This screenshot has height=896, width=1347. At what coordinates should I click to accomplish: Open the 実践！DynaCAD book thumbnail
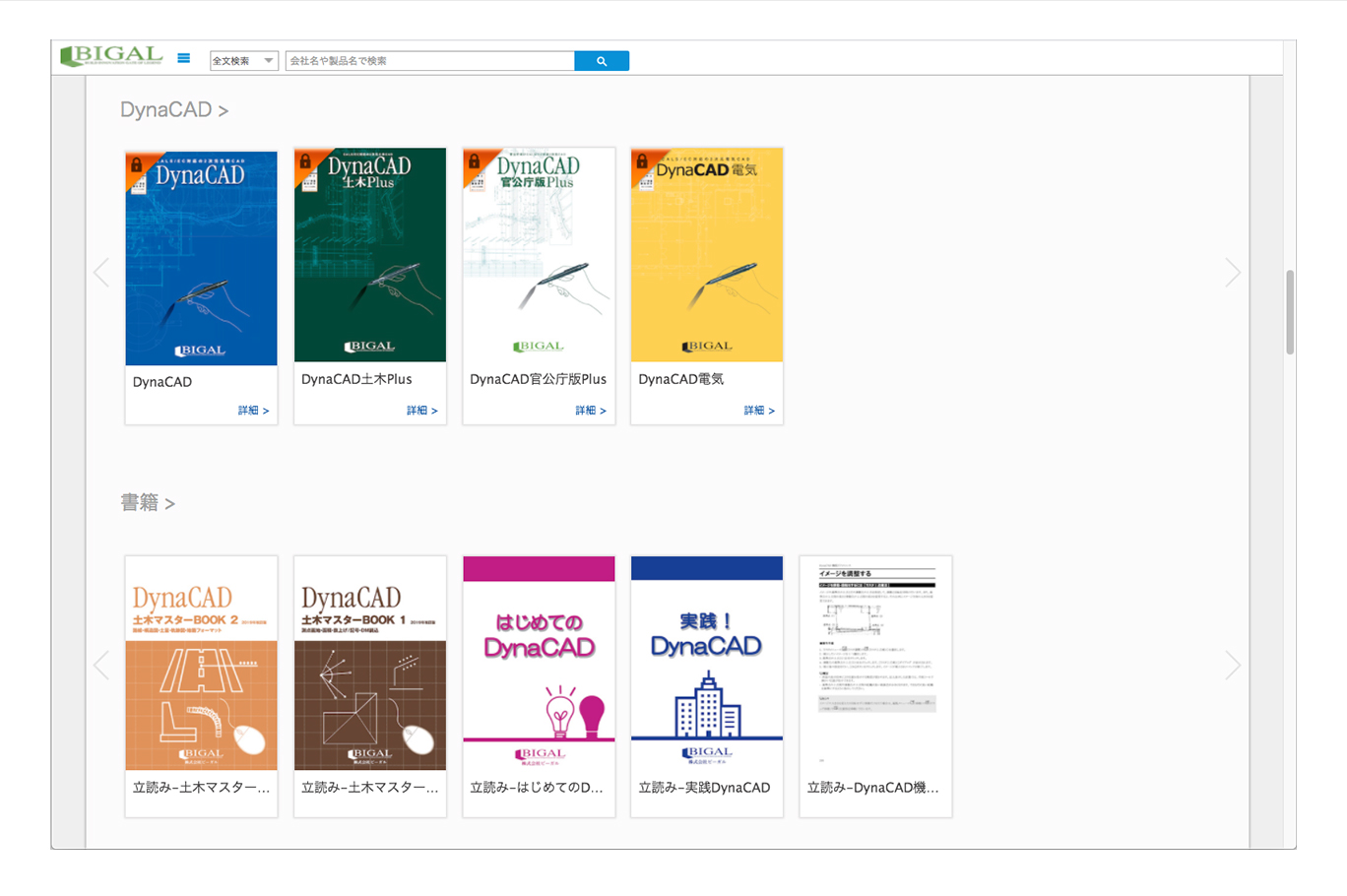(707, 663)
